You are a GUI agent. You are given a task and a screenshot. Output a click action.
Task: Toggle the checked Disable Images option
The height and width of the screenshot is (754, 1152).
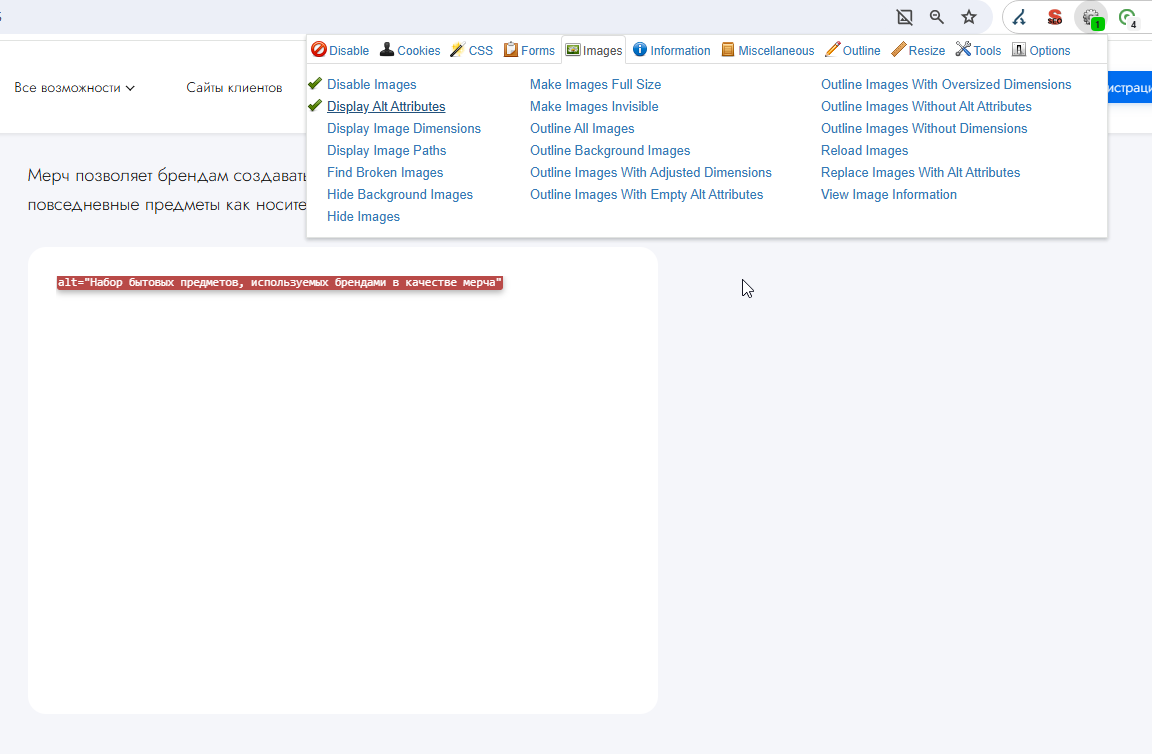tap(372, 85)
